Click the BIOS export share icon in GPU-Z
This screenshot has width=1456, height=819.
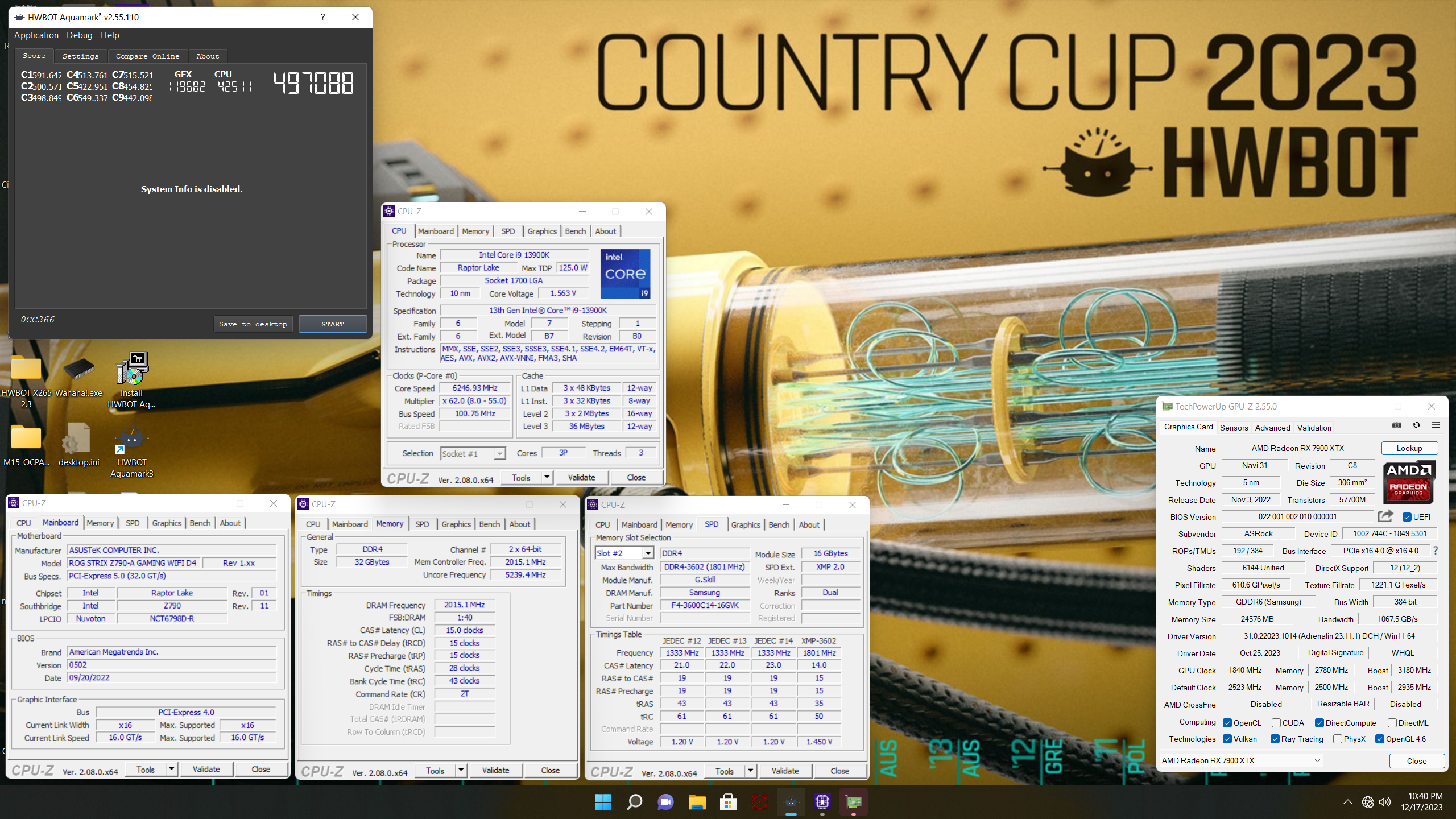click(x=1385, y=516)
